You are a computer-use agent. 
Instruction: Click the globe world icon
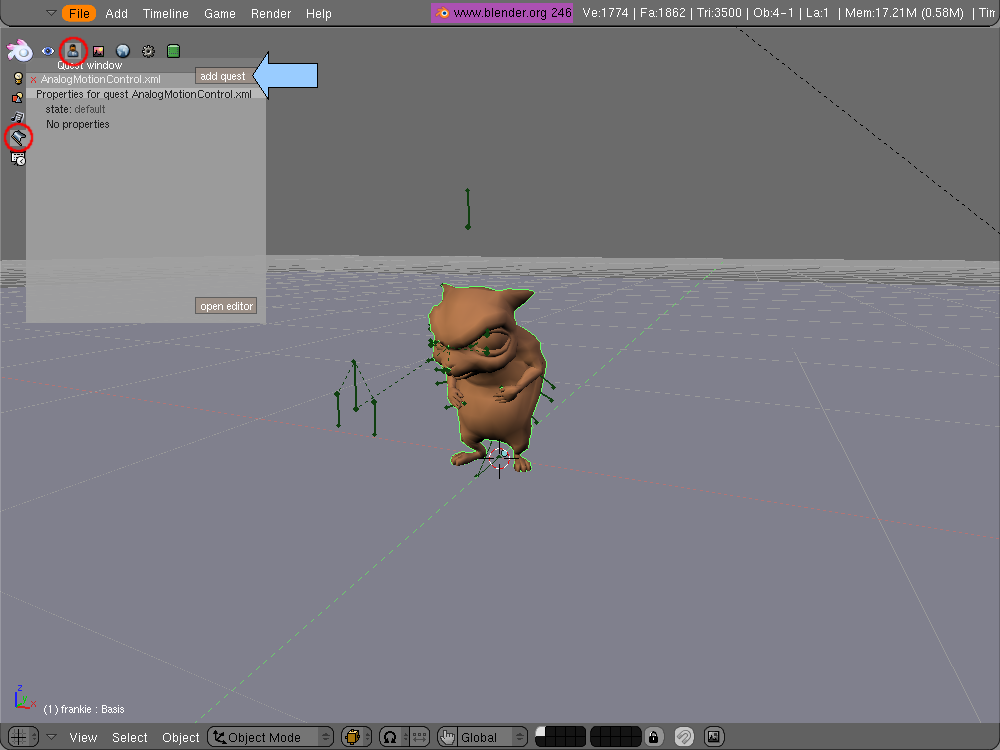tap(123, 51)
